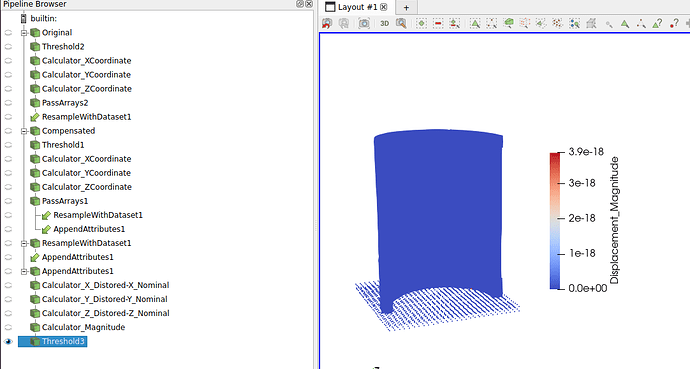The height and width of the screenshot is (369, 690).
Task: Click the Displacement_Magnitude color legend bar
Action: (554, 221)
